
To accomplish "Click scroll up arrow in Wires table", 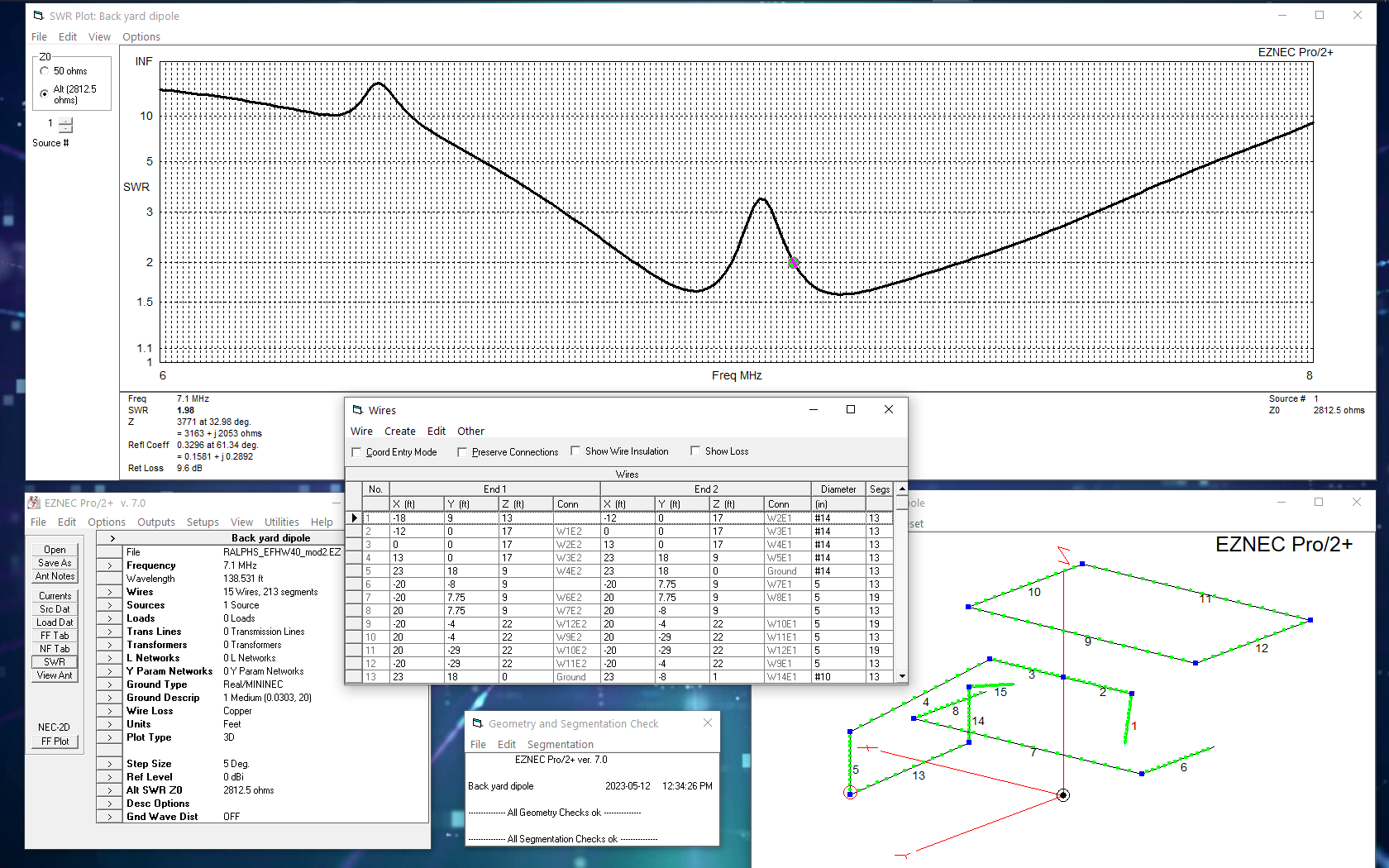I will coord(902,489).
